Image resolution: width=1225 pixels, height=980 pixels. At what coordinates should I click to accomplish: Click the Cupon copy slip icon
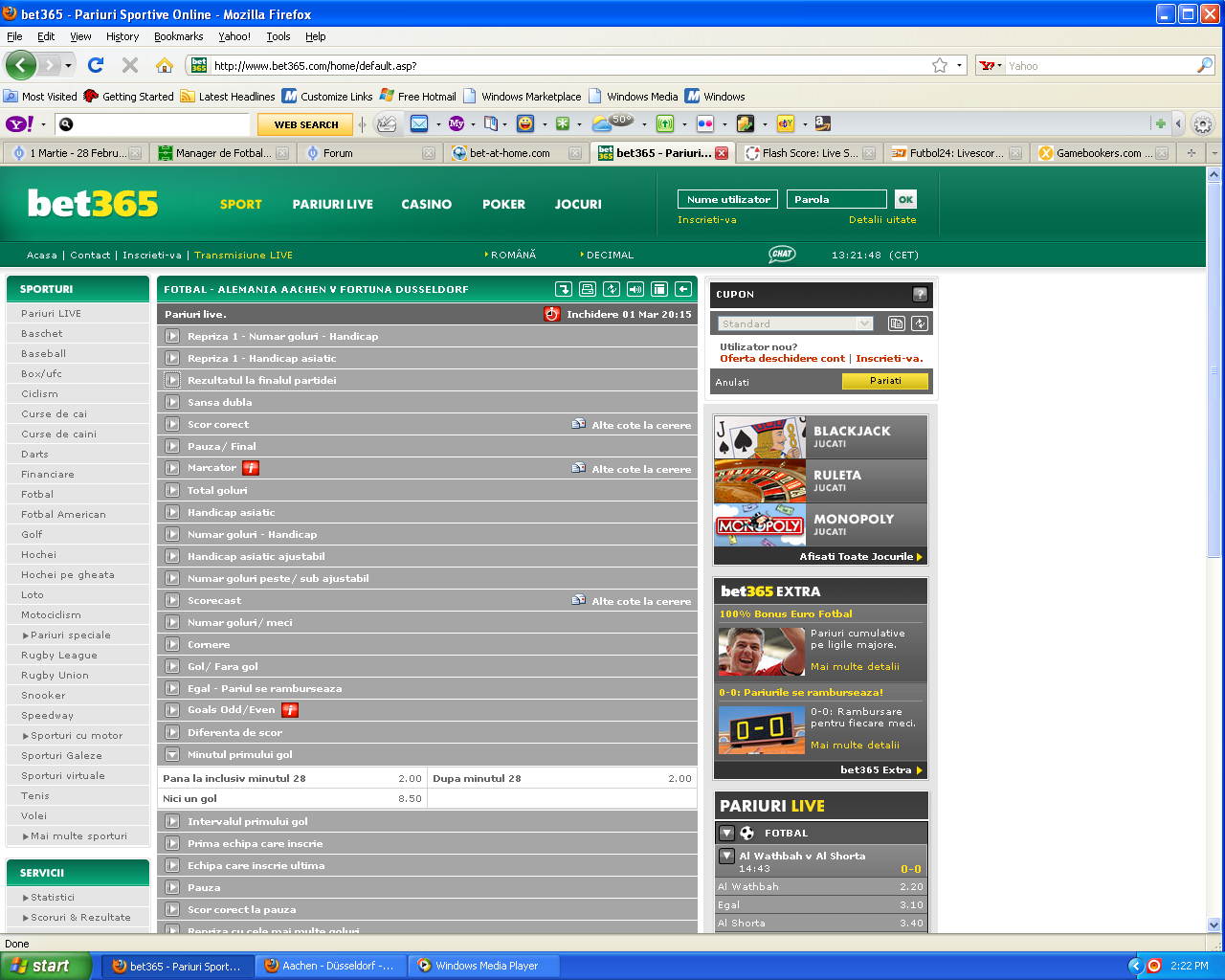coord(897,323)
